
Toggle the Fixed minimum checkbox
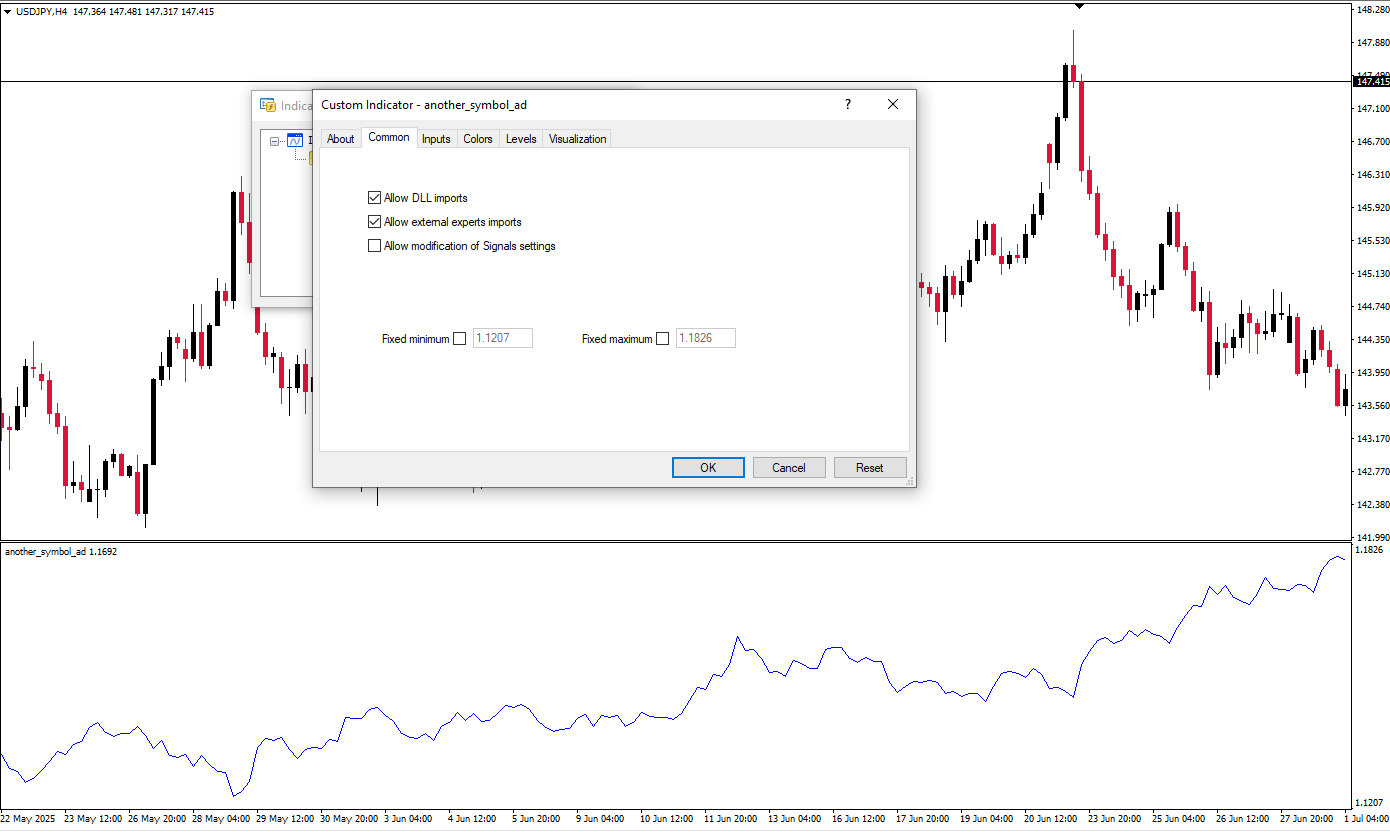460,339
